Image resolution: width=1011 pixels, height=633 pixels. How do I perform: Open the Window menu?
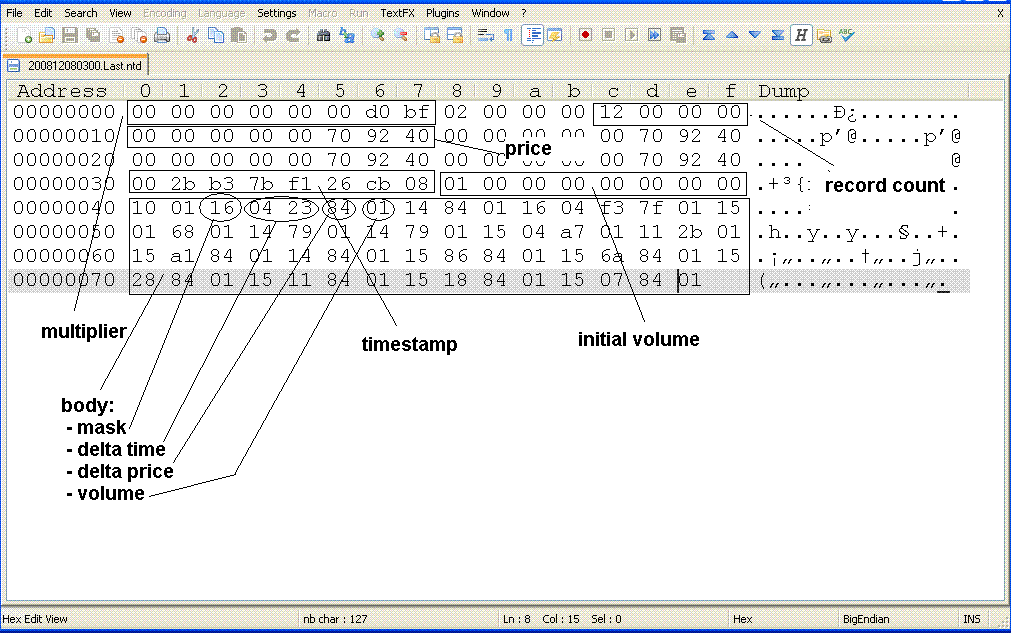point(490,13)
